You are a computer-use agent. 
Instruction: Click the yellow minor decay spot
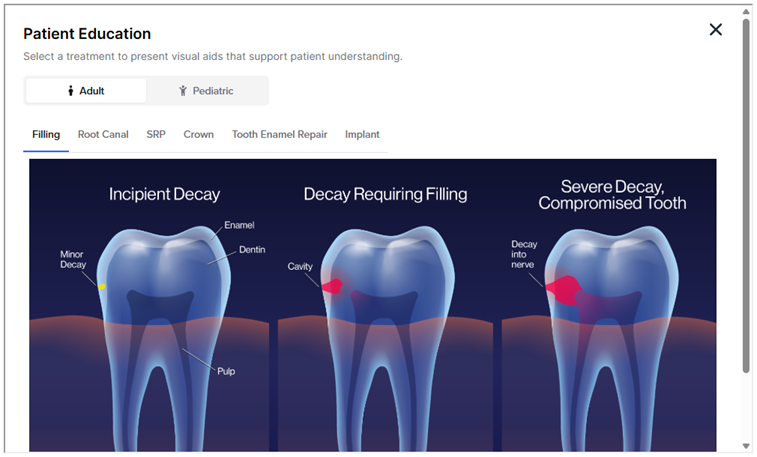[x=102, y=287]
